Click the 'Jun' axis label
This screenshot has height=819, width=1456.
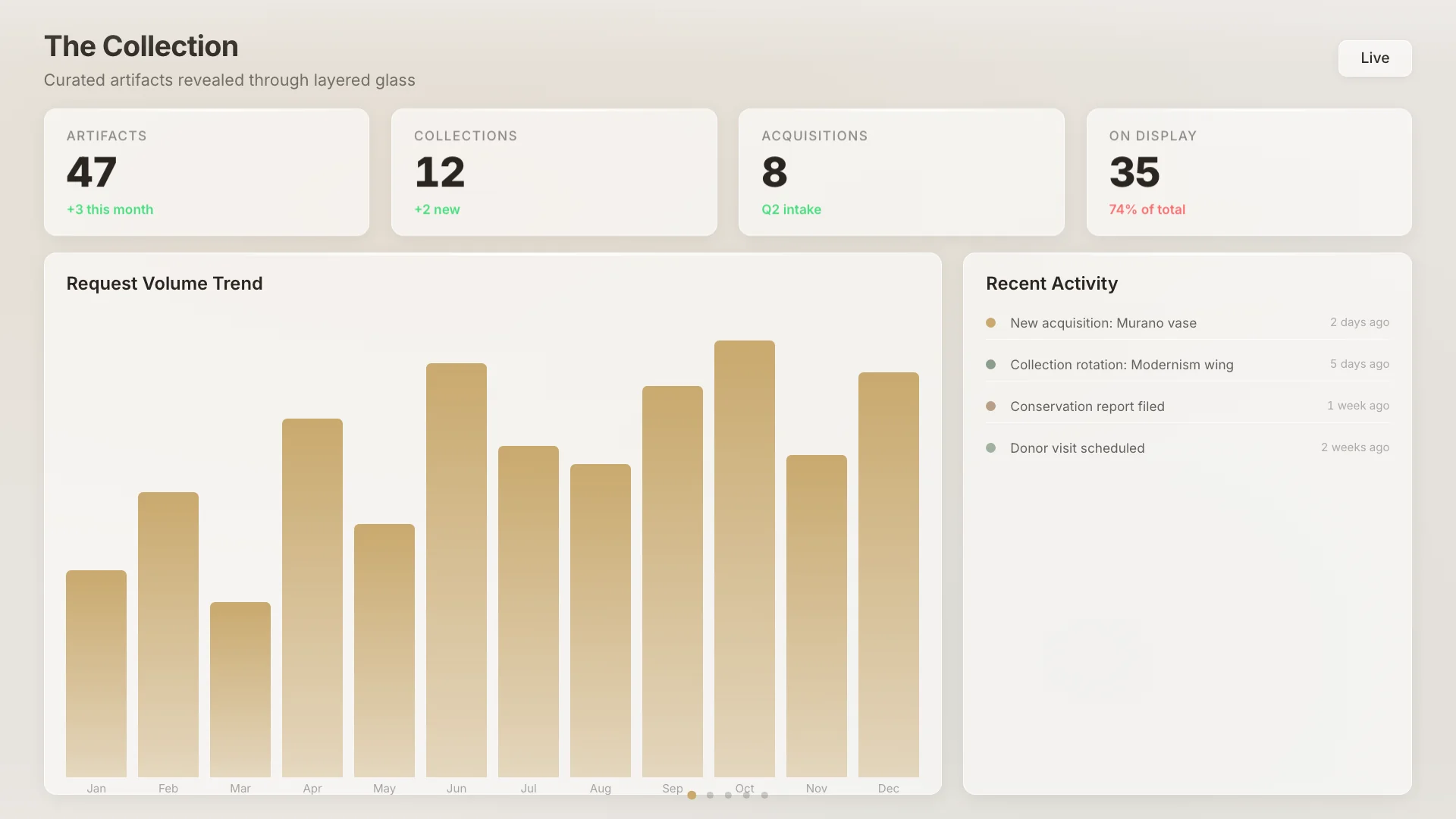coord(457,789)
